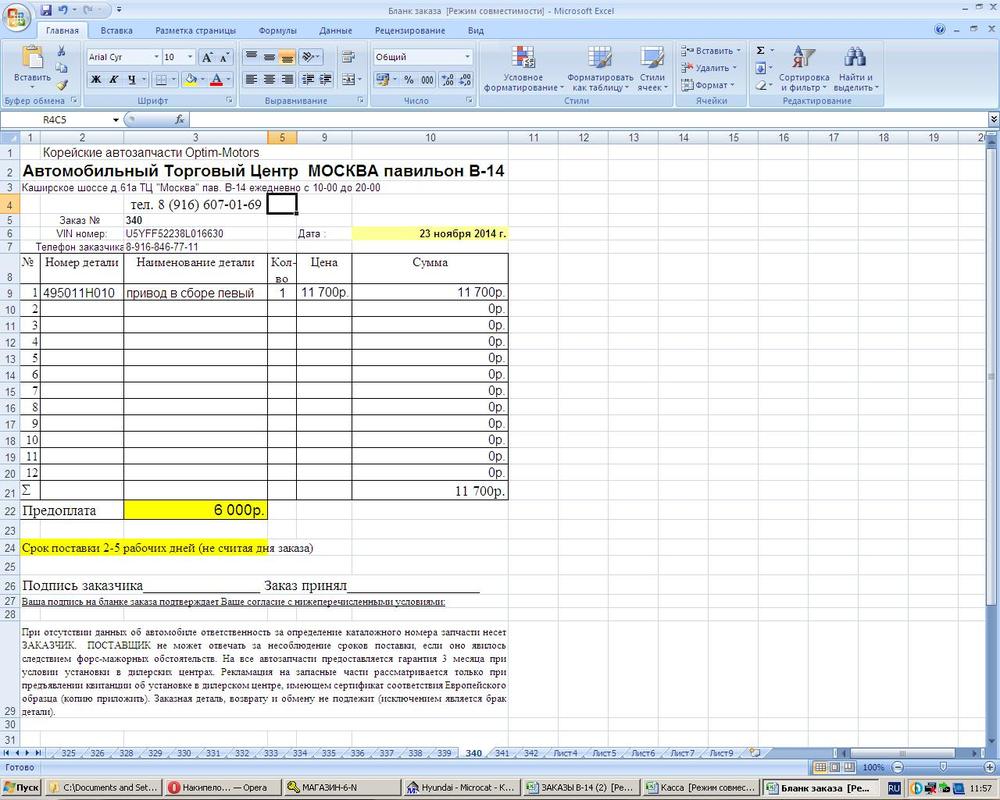Toggle bottom vertical alignment
The height and width of the screenshot is (800, 1000).
pyautogui.click(x=287, y=57)
